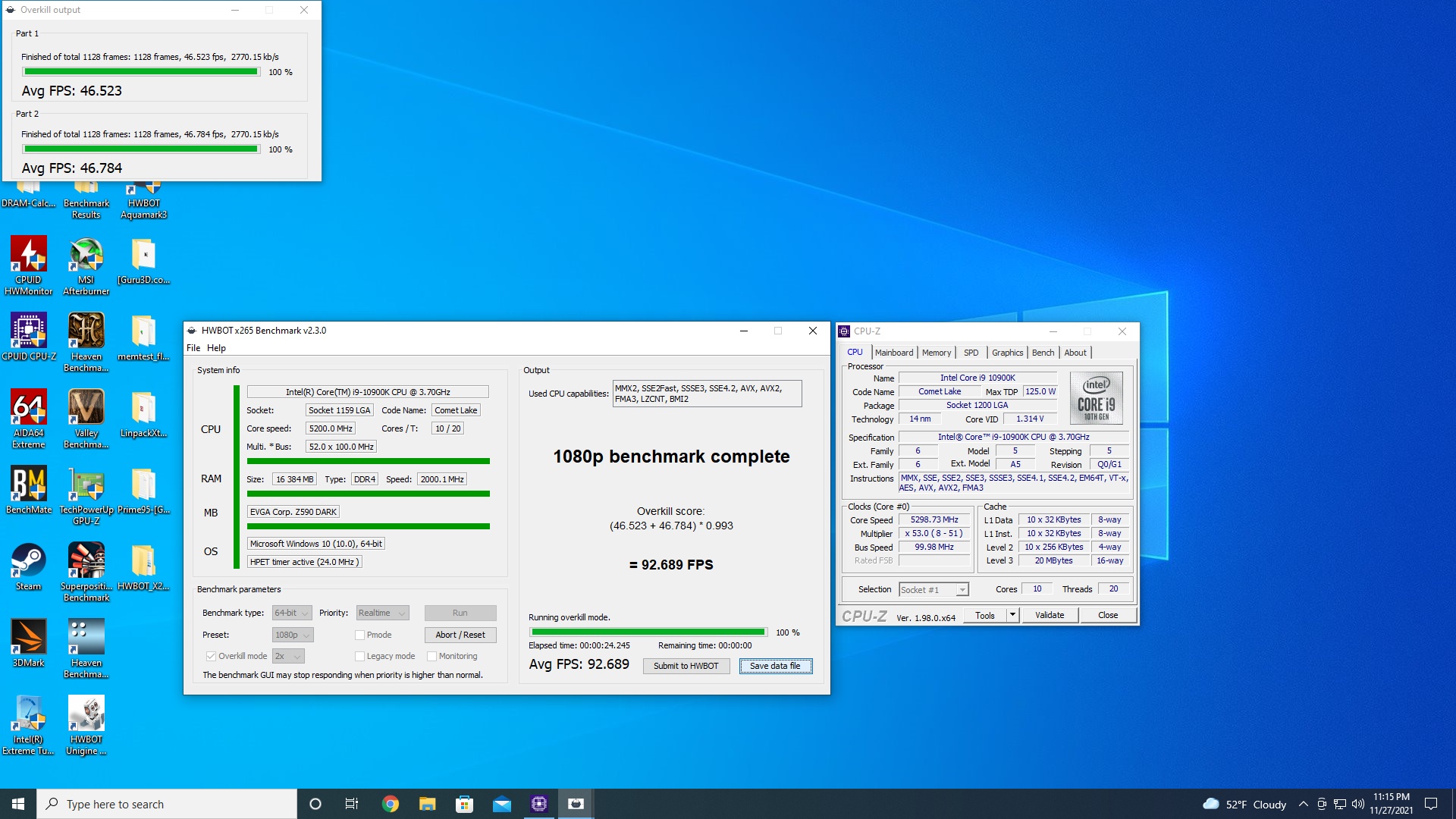Switch to CPU-Z Bench tab

1043,353
